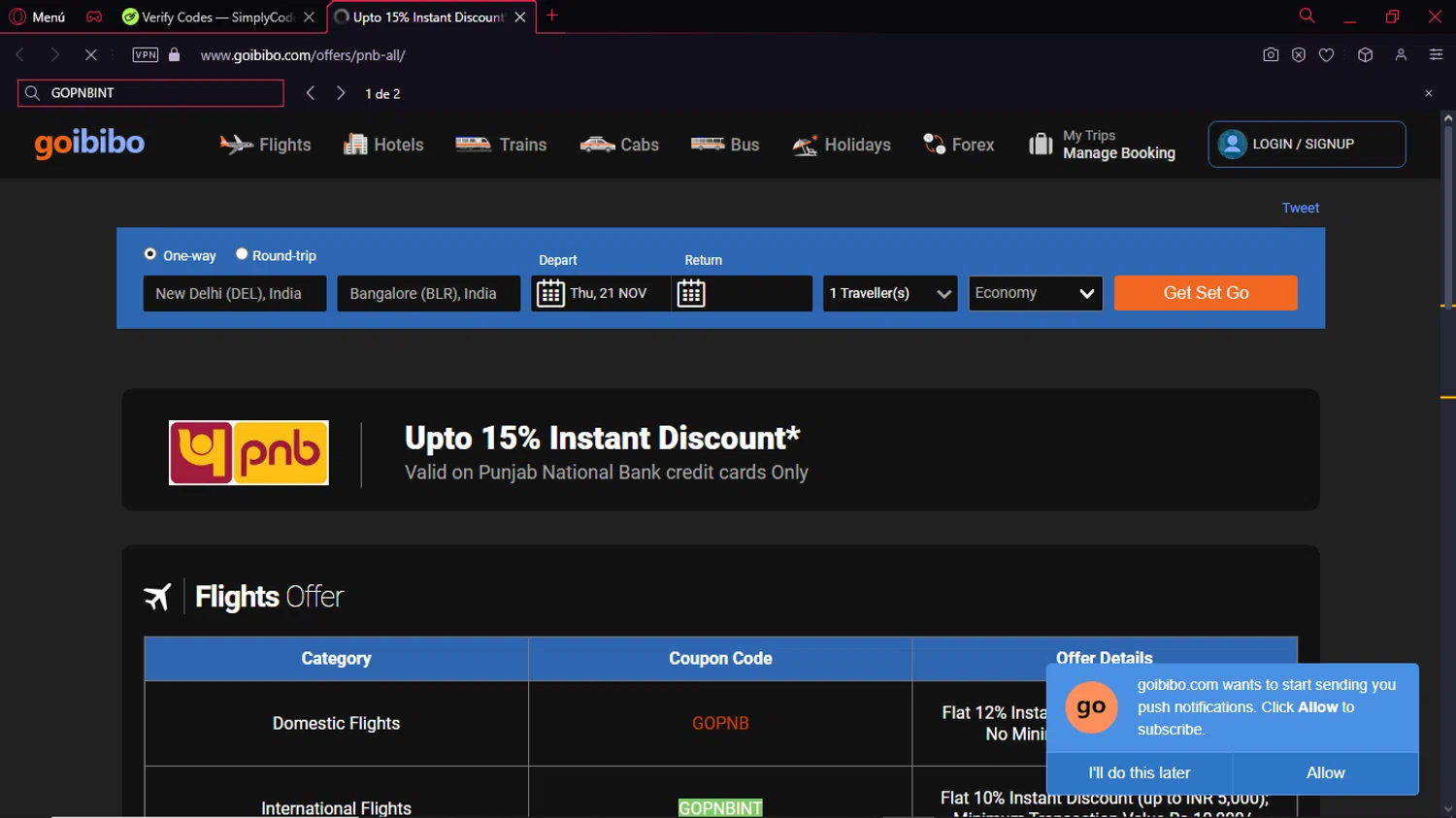Open the Flights section
The image size is (1456, 818).
(x=265, y=145)
